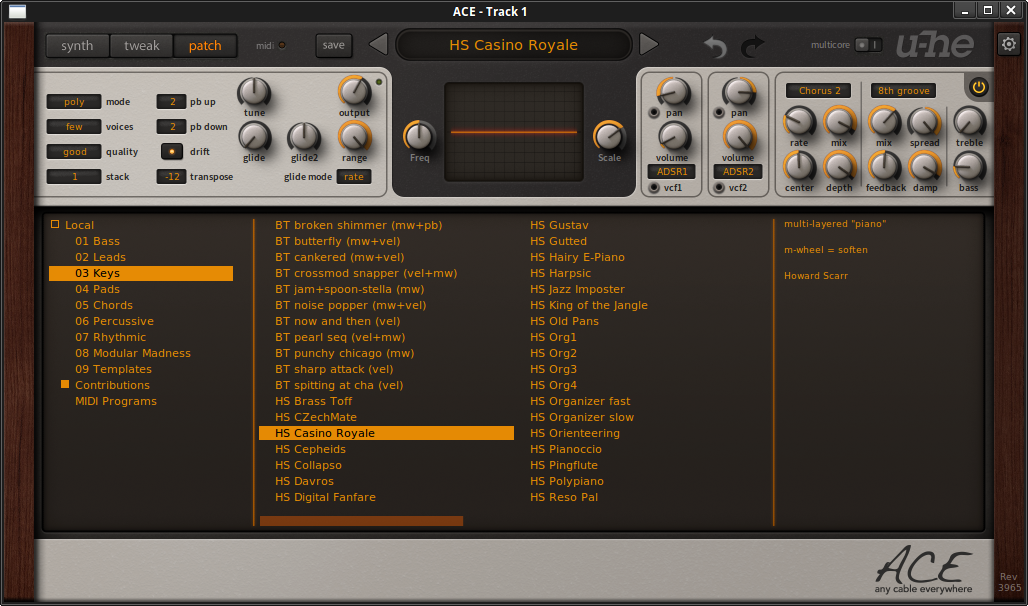Toggle the vcf1 pan modulation socket

pyautogui.click(x=654, y=113)
